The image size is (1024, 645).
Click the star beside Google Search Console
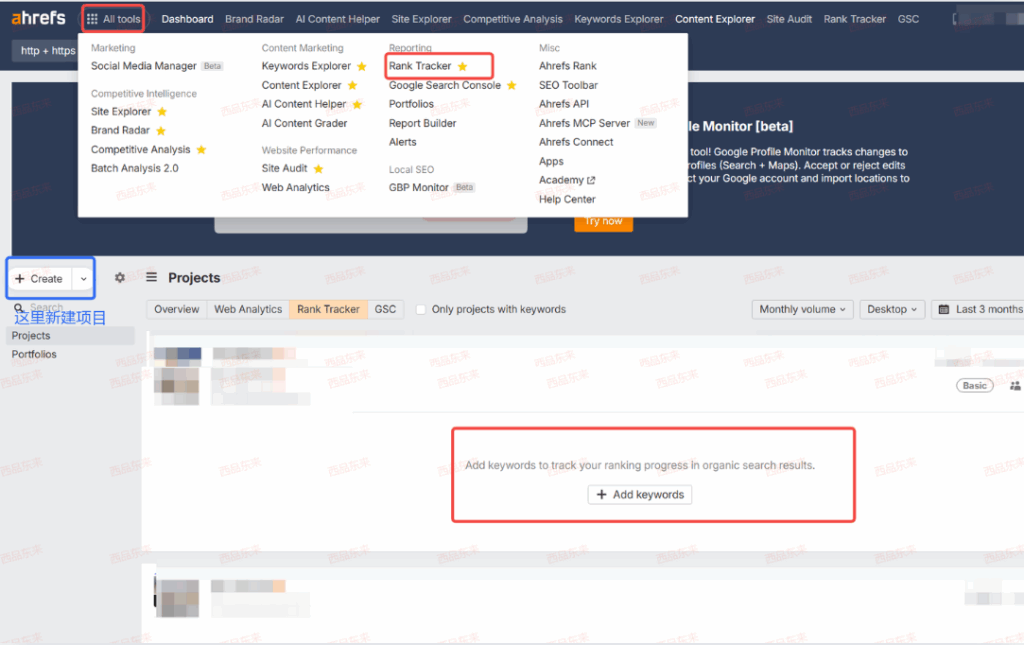click(512, 85)
